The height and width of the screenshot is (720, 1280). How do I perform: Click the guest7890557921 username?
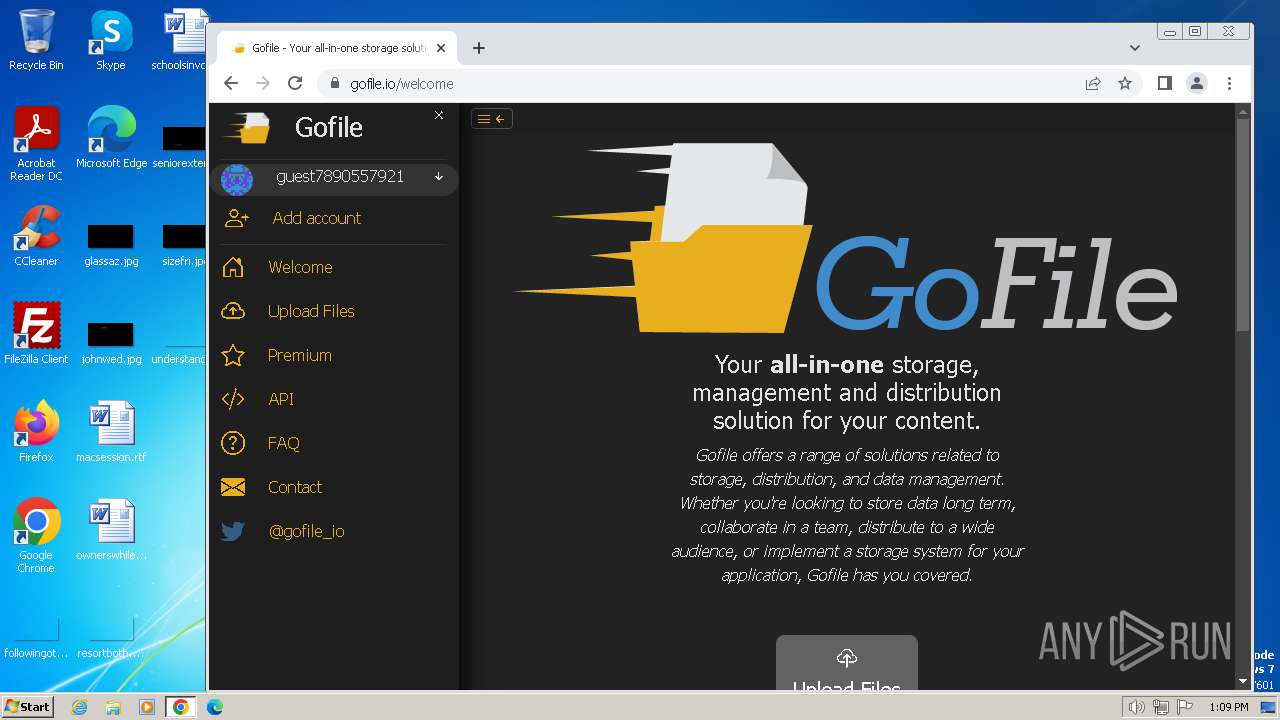click(x=340, y=176)
